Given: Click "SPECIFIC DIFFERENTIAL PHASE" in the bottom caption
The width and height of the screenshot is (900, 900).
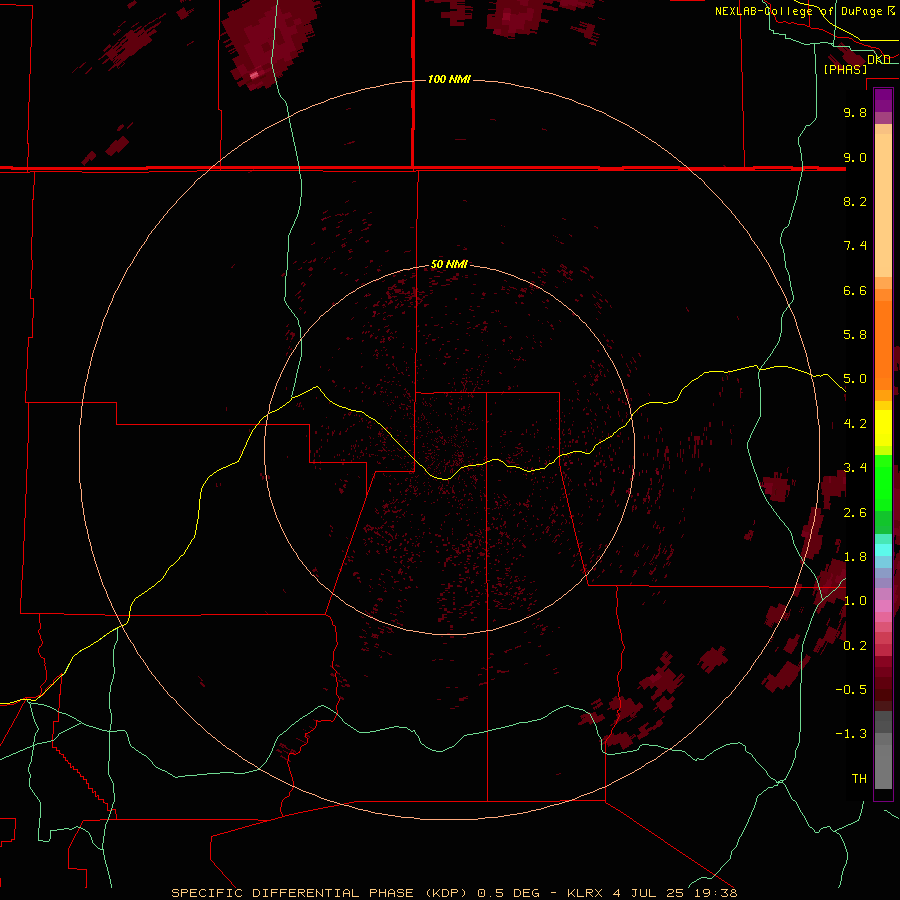Looking at the screenshot, I should [292, 893].
